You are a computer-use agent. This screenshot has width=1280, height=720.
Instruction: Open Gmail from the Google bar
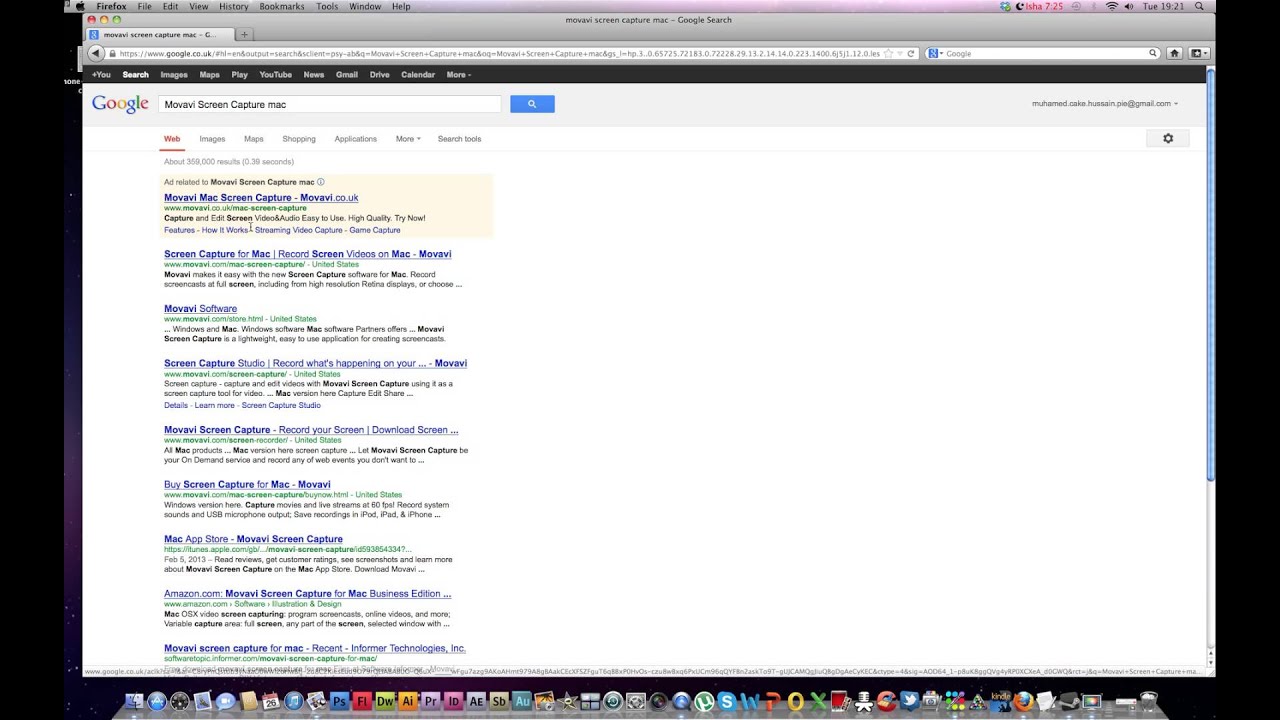(347, 74)
